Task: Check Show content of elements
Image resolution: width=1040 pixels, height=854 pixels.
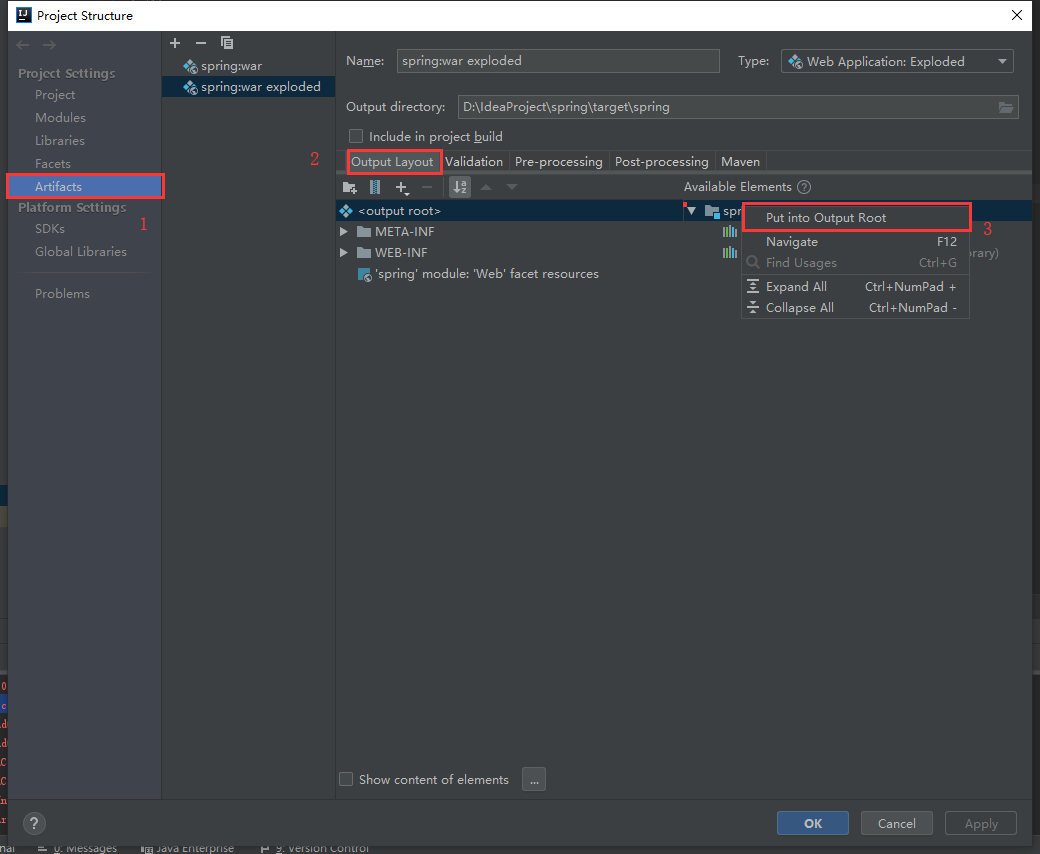Action: (346, 780)
